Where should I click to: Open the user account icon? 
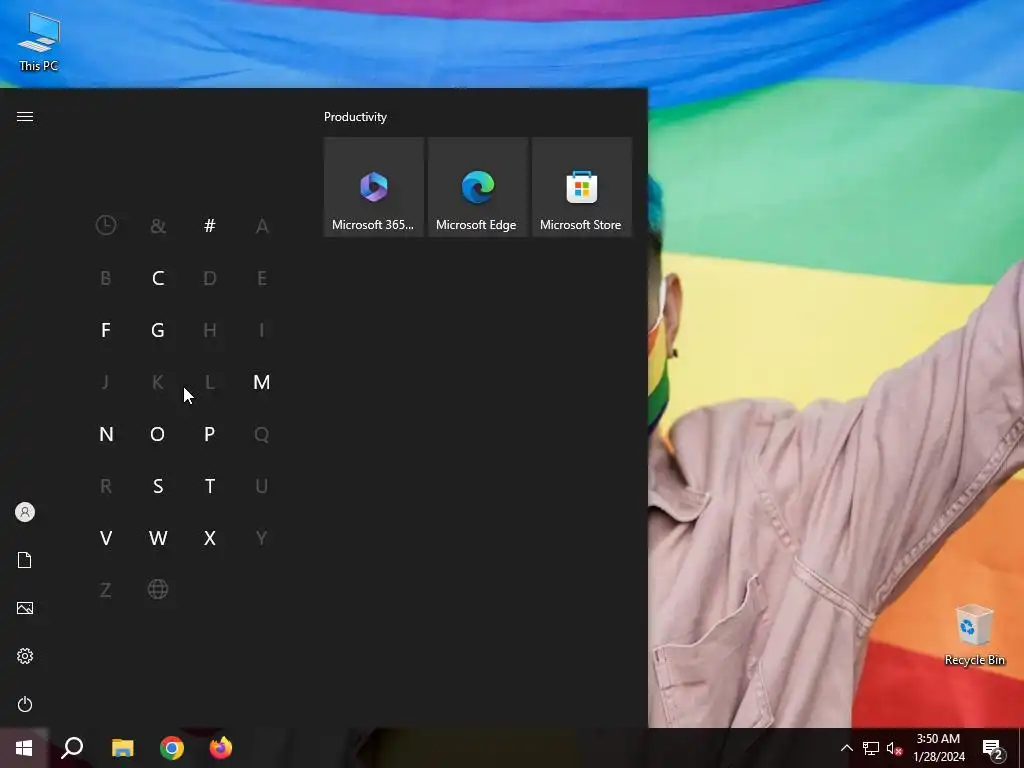click(x=25, y=512)
